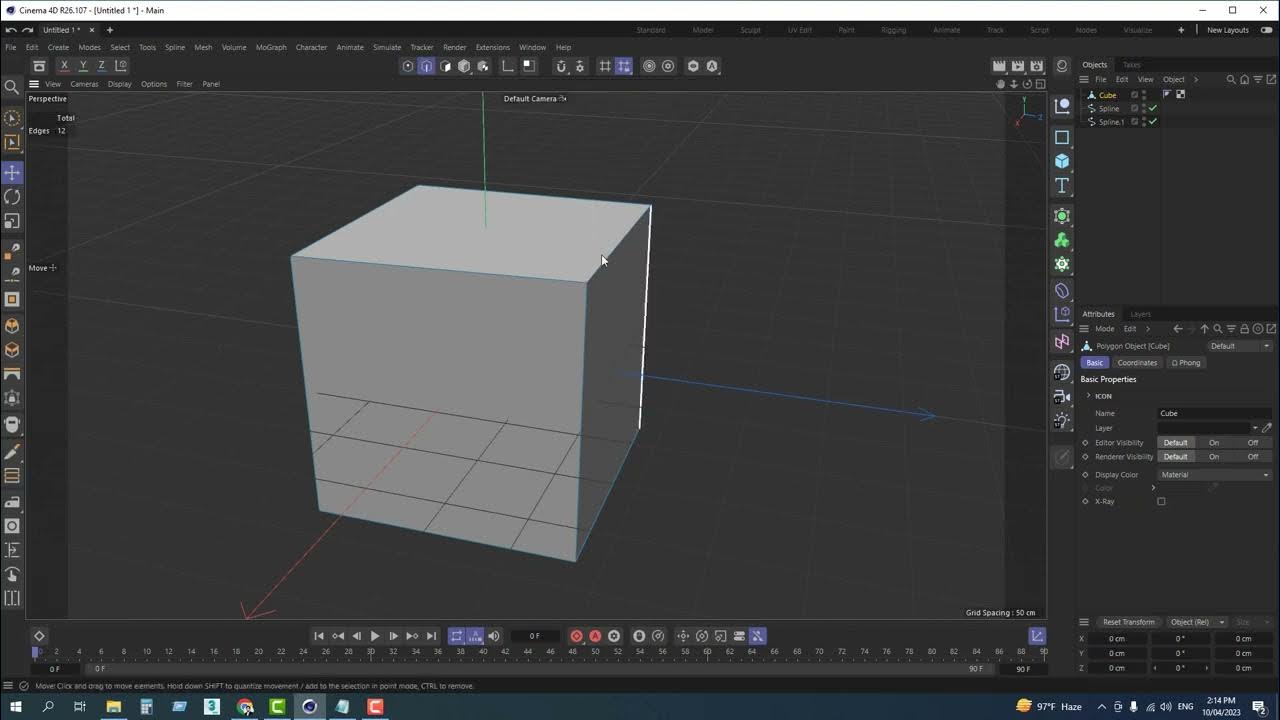Screen dimensions: 1280x720
Task: Open the MoGraph menu
Action: 270,47
